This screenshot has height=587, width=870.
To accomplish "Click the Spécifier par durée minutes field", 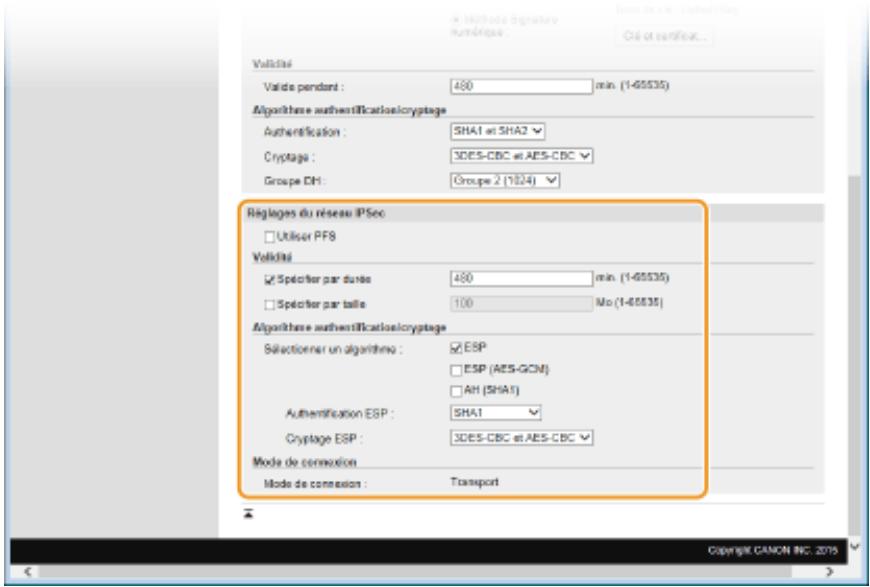I will coord(522,278).
